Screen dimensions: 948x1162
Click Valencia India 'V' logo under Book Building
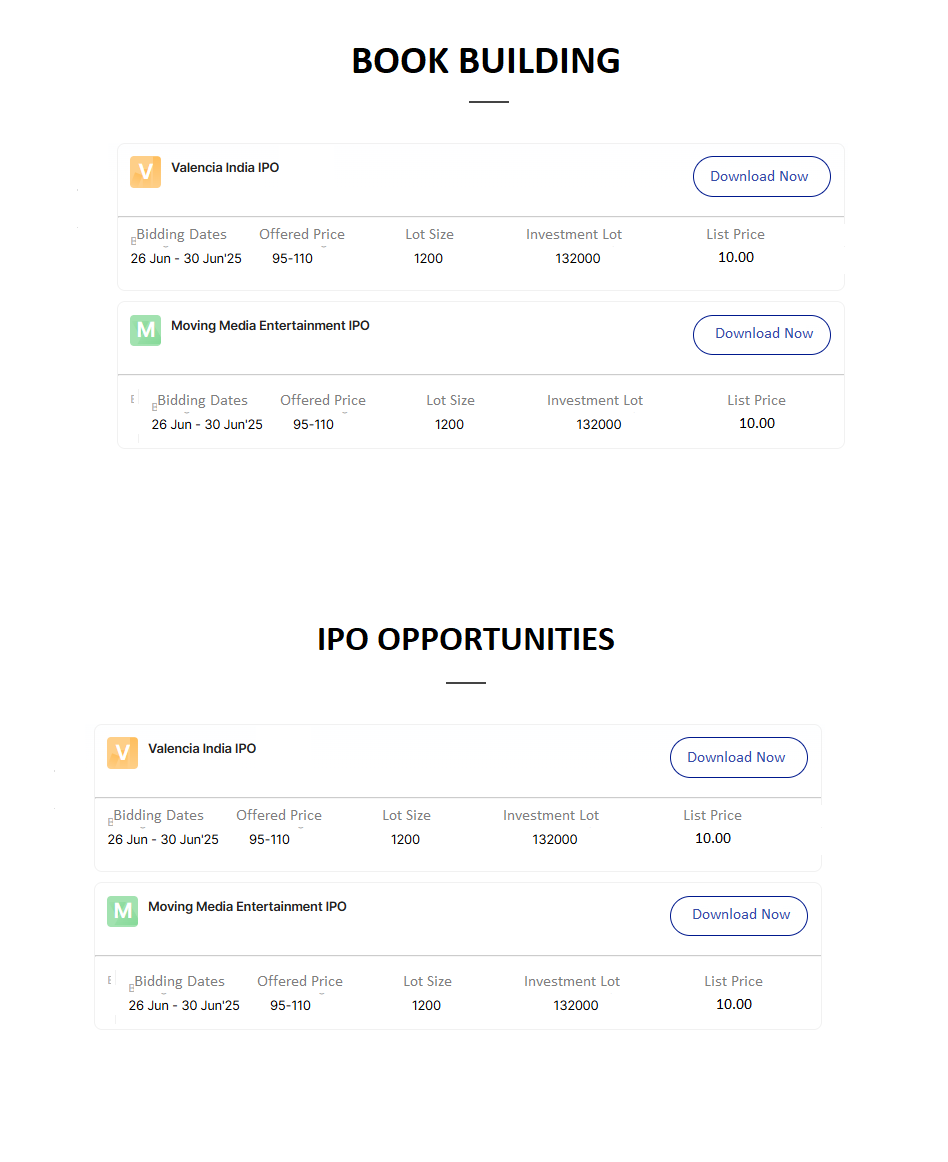145,172
